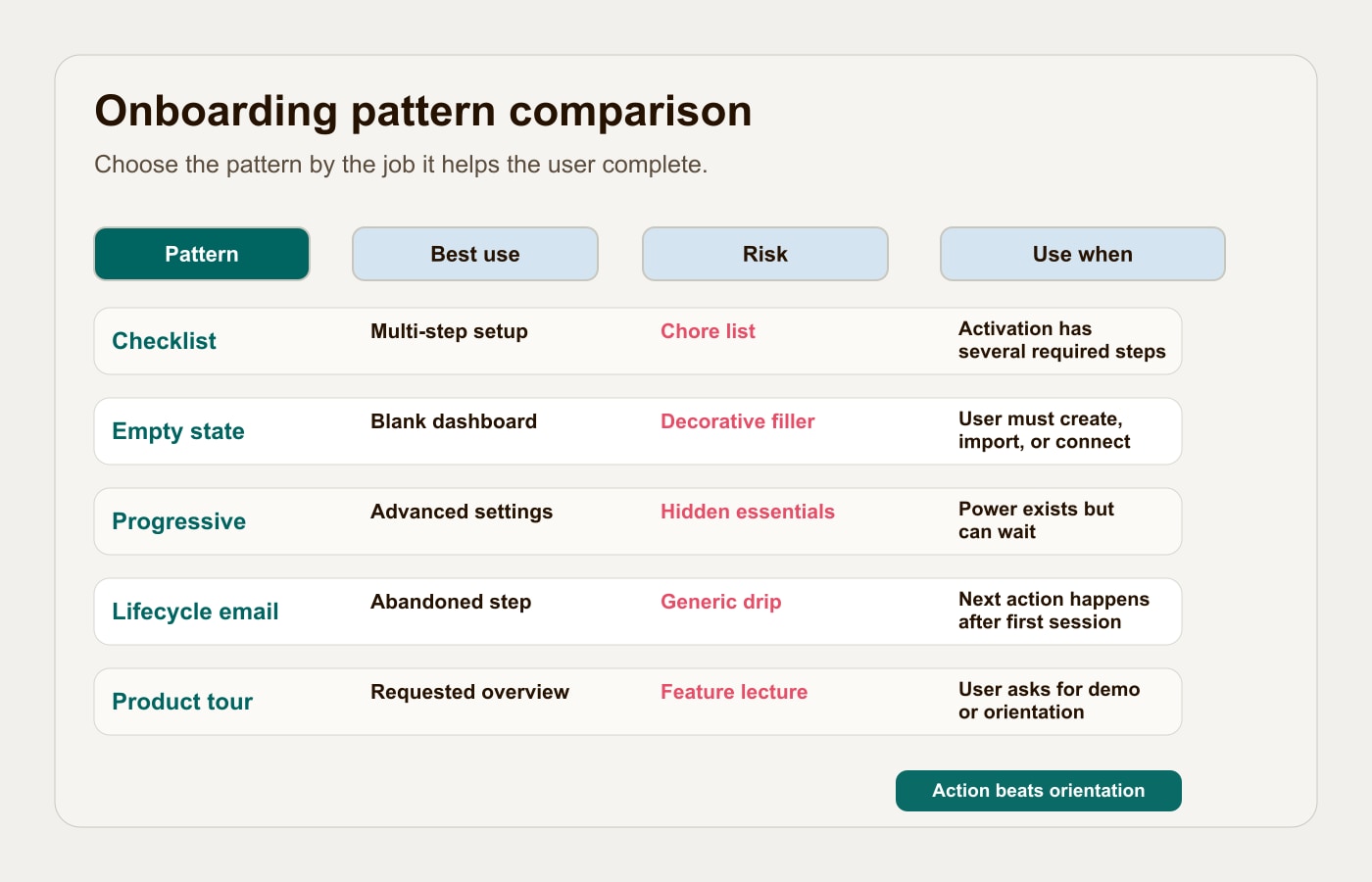1372x882 pixels.
Task: Click the Risk column header
Action: [x=765, y=254]
